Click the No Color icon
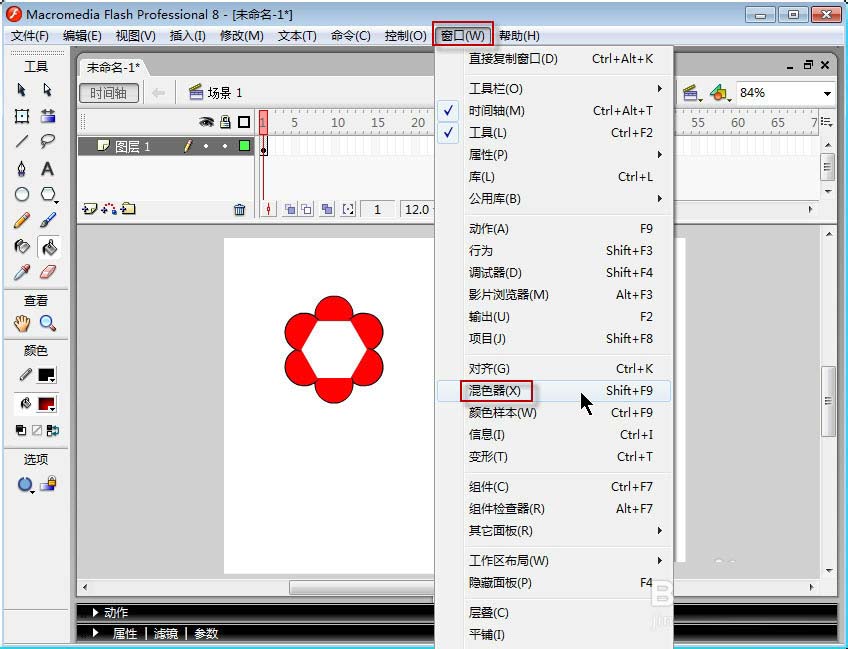This screenshot has width=848, height=649. coord(37,431)
